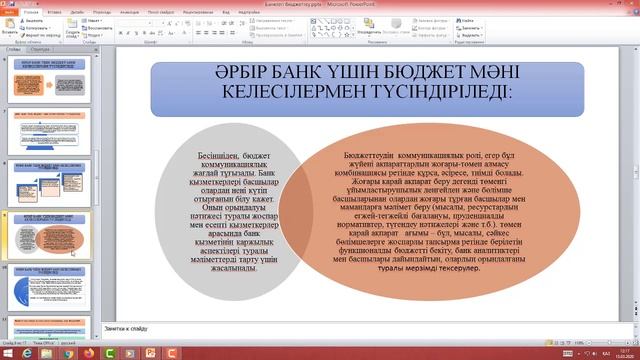Clear formatting icon in font group
This screenshot has height=360, width=640.
[187, 23]
